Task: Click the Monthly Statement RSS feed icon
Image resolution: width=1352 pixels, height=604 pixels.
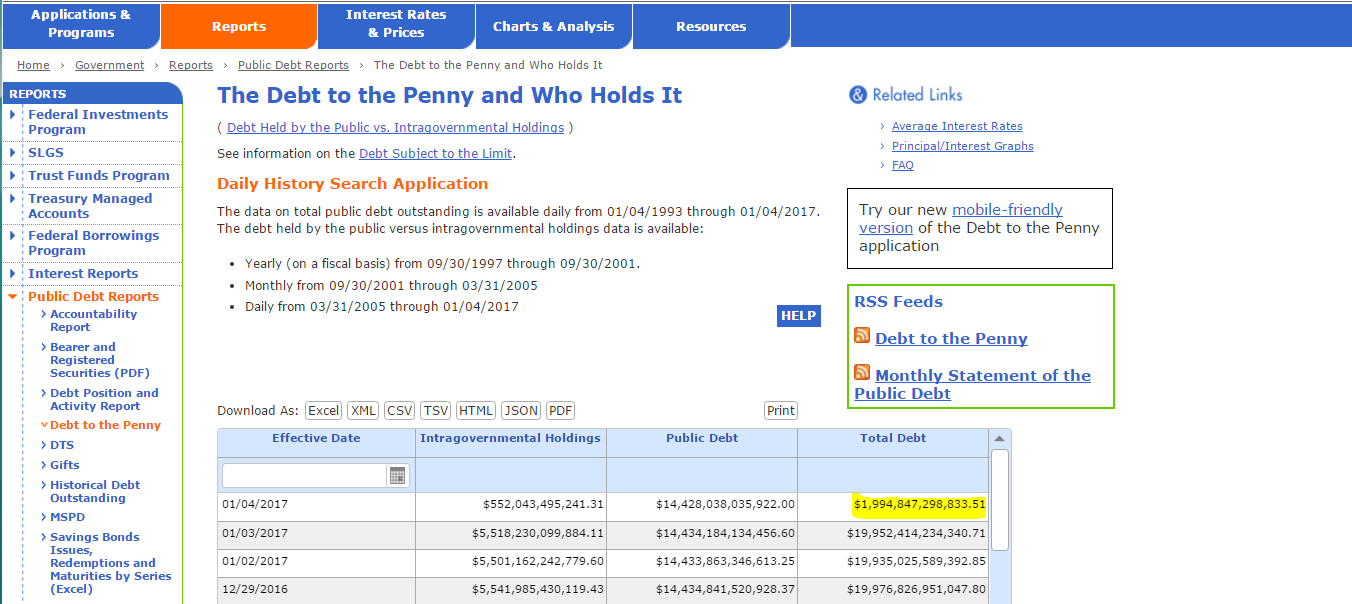Action: 862,373
